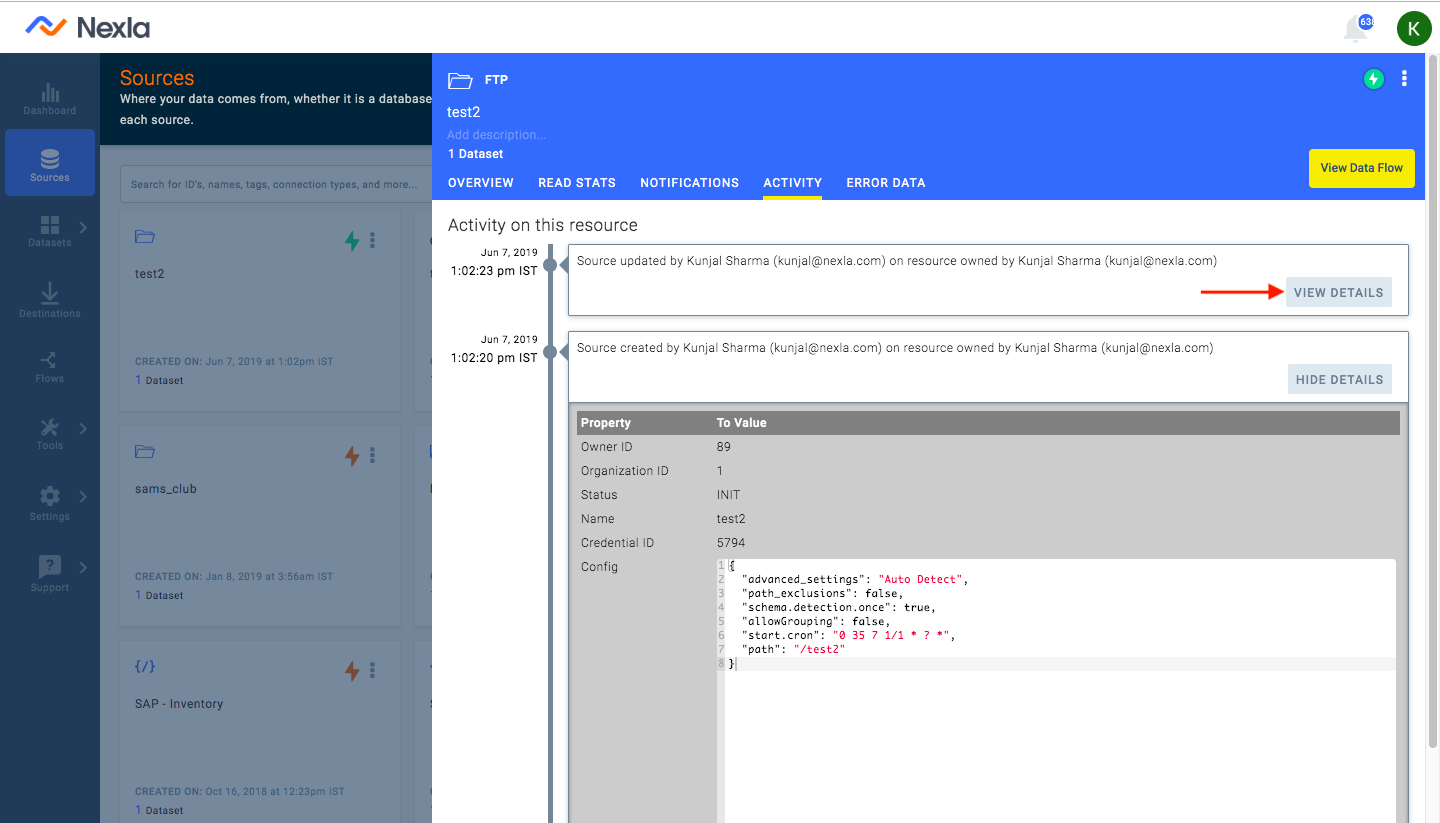Open Datasets in the sidebar

tap(50, 230)
